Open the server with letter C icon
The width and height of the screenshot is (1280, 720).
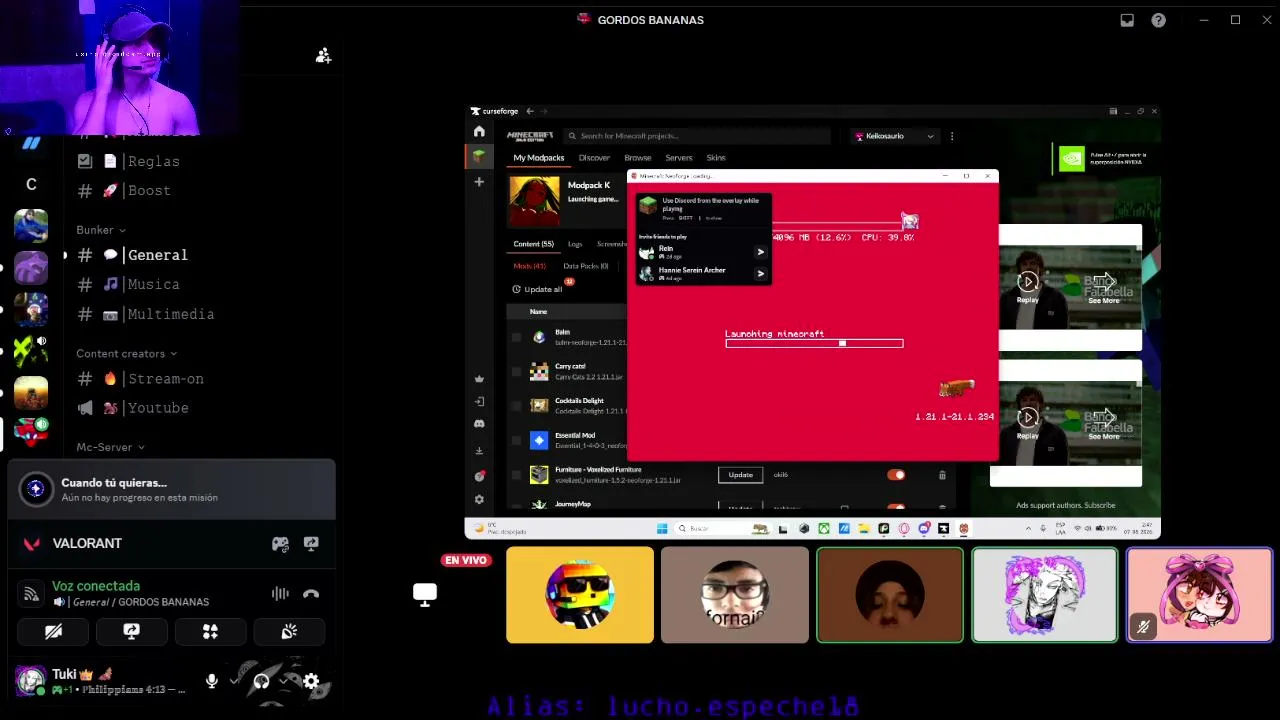pyautogui.click(x=31, y=184)
